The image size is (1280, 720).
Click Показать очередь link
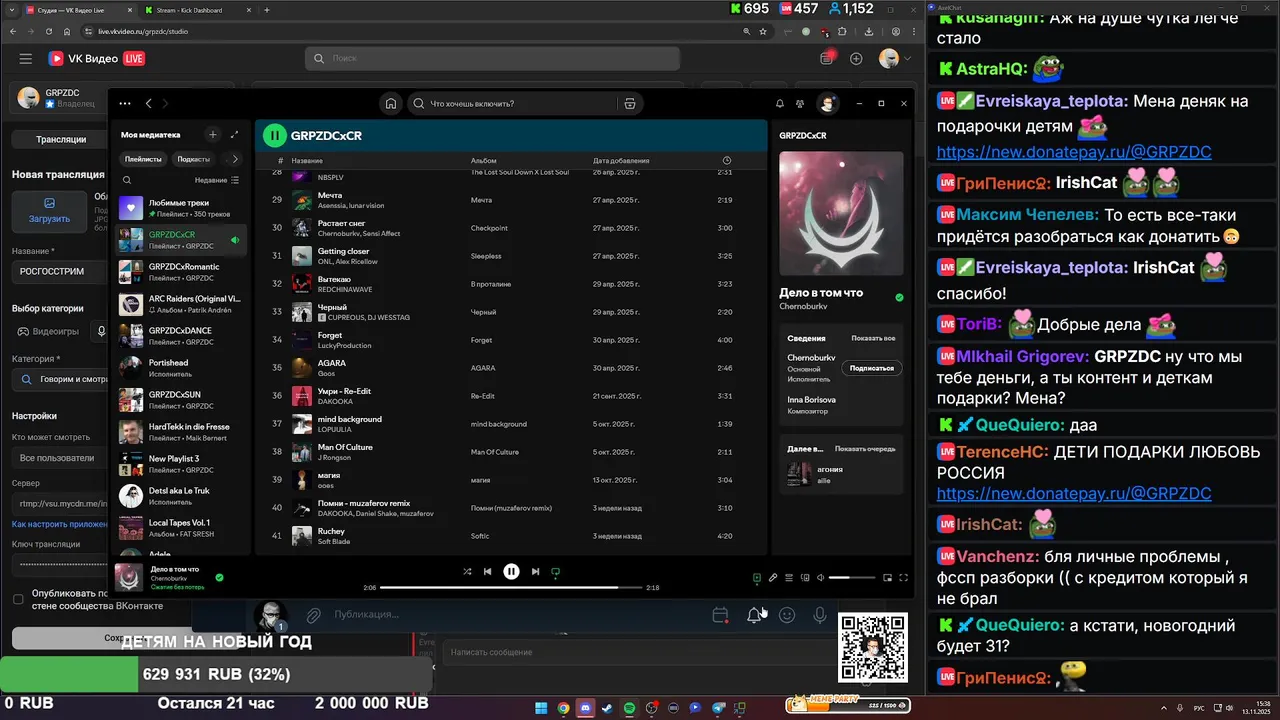pos(865,449)
